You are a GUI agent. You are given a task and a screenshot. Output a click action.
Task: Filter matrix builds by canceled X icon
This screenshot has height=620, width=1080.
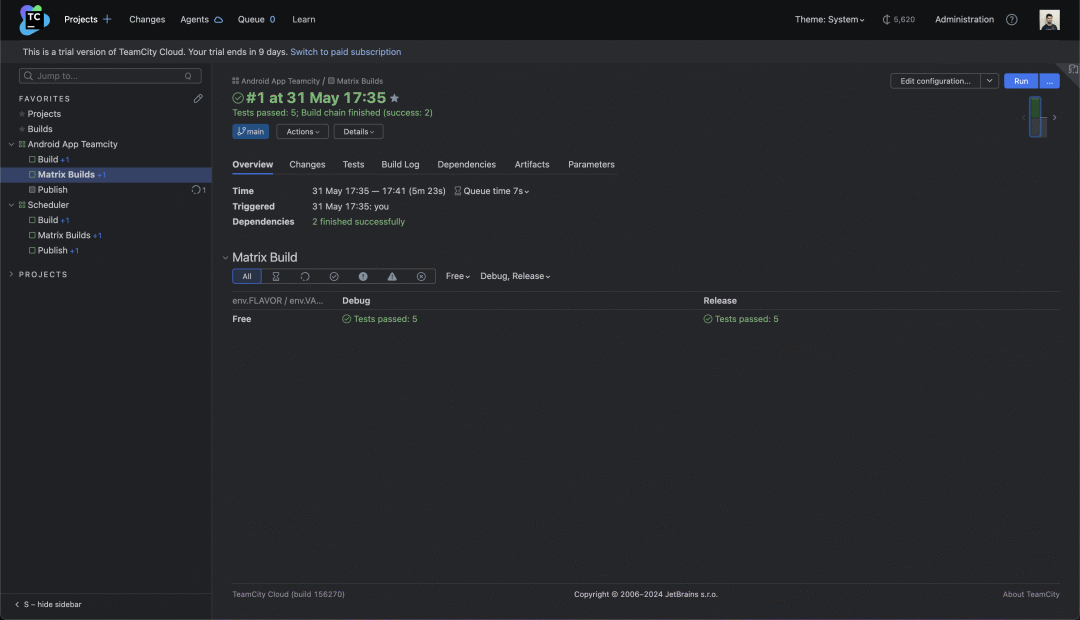pyautogui.click(x=421, y=276)
